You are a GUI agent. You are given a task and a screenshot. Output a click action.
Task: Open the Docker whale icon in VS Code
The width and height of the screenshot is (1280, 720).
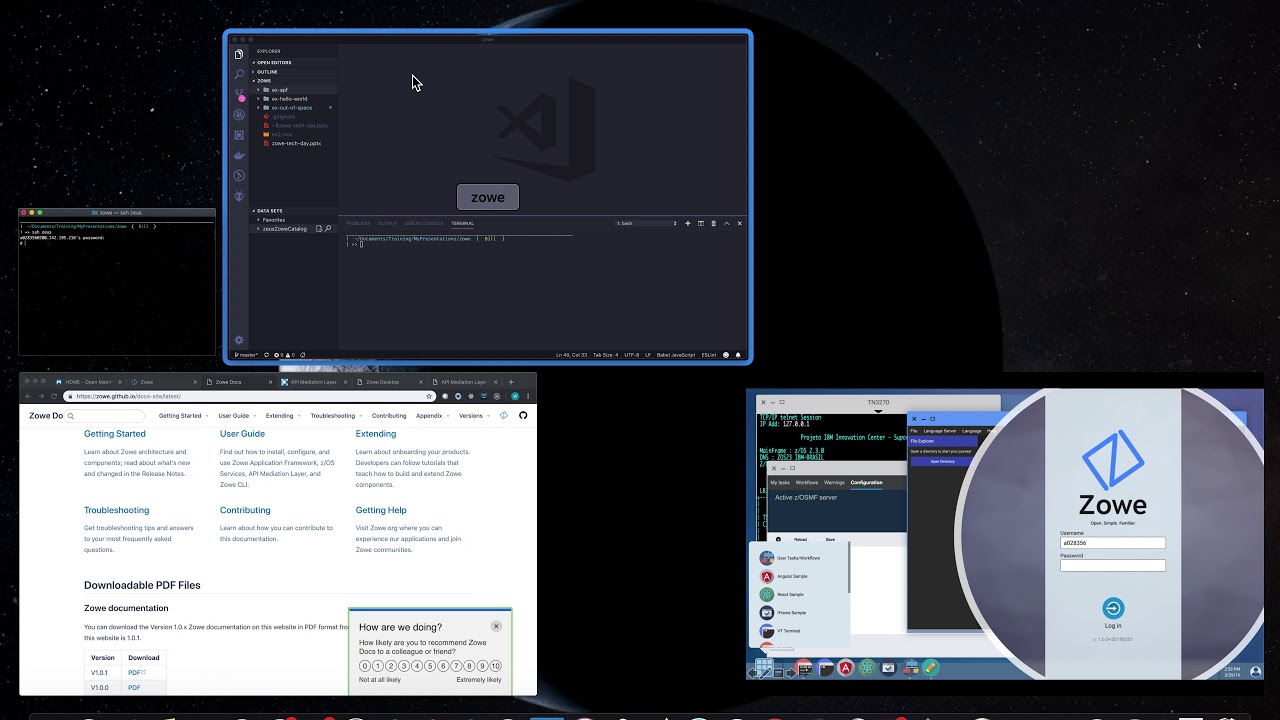pyautogui.click(x=239, y=155)
